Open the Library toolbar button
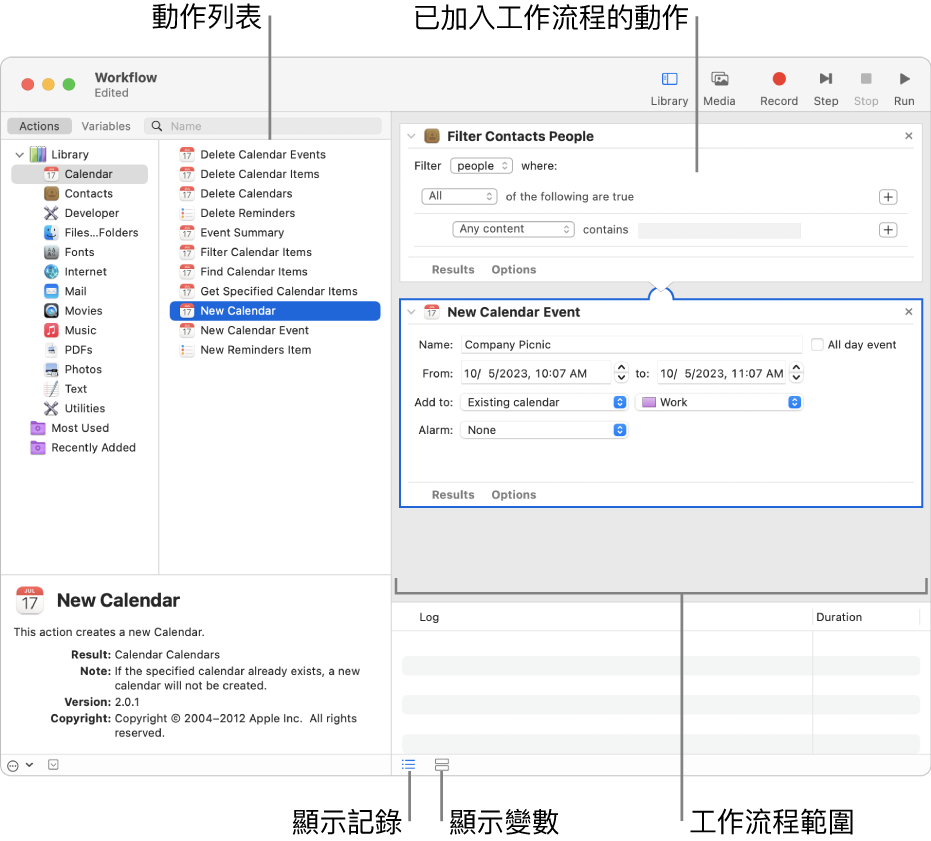This screenshot has width=931, height=841. [x=669, y=88]
